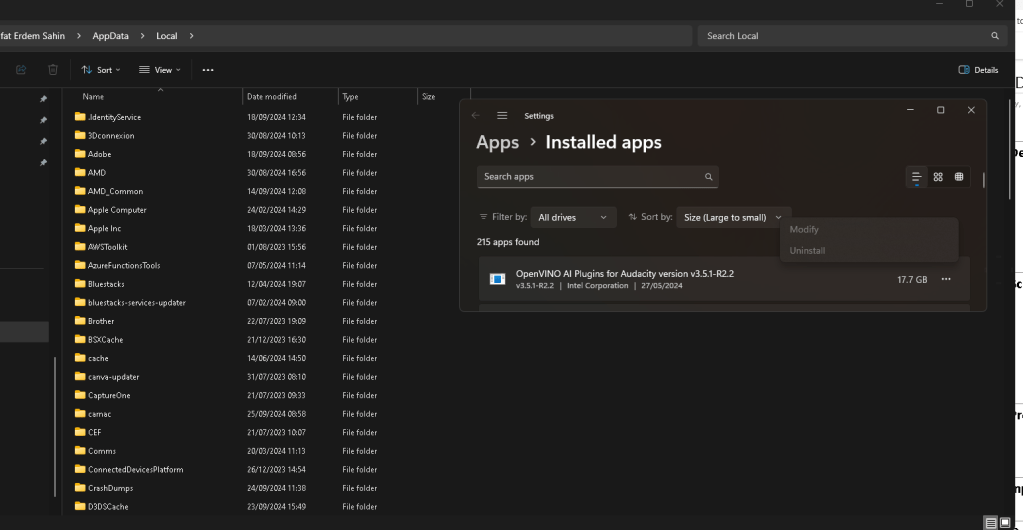This screenshot has width=1023, height=530.
Task: Select the AMD folder icon
Action: pyautogui.click(x=80, y=172)
